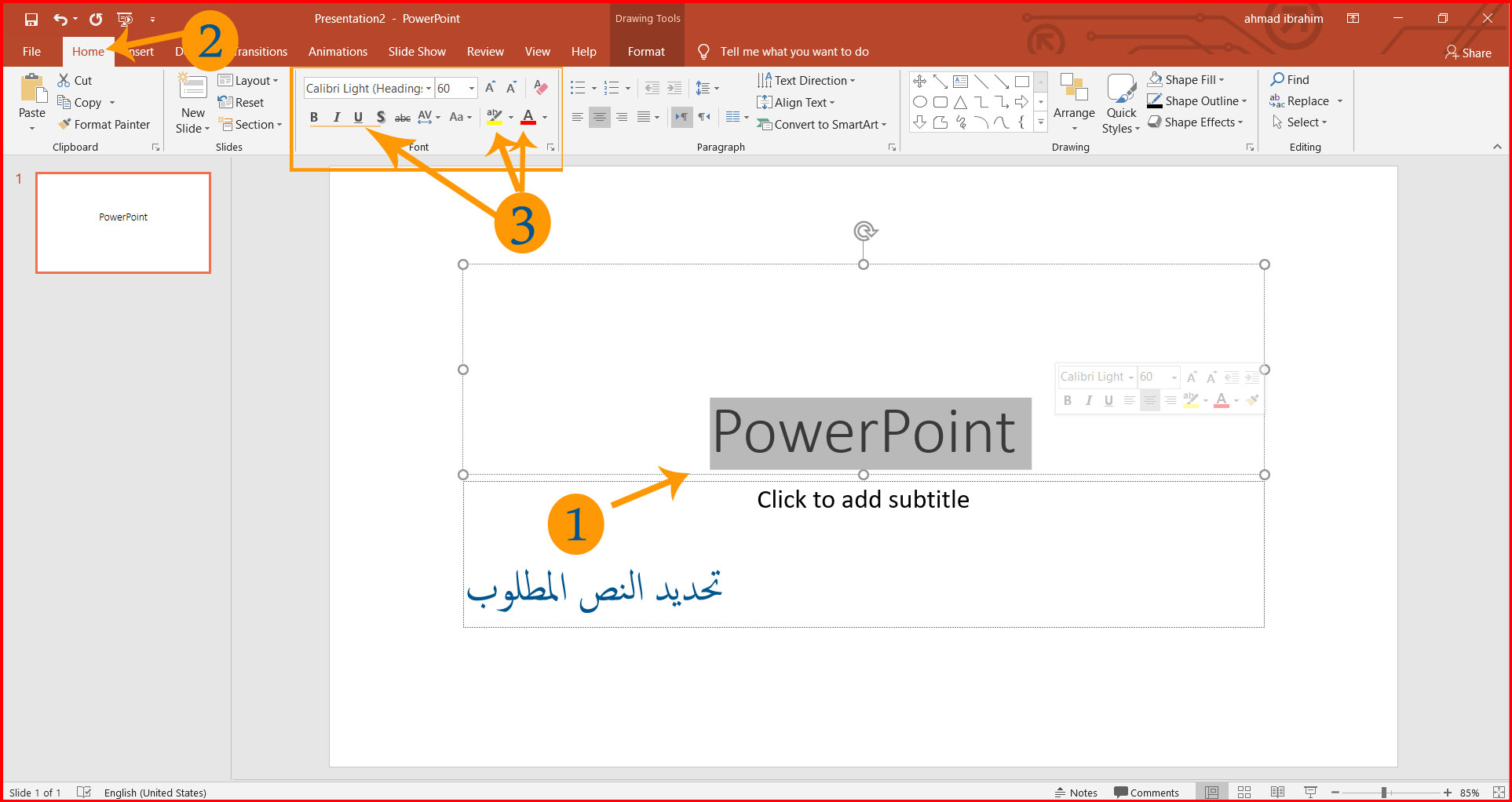The height and width of the screenshot is (802, 1512).
Task: Open the File tab
Action: (x=32, y=52)
